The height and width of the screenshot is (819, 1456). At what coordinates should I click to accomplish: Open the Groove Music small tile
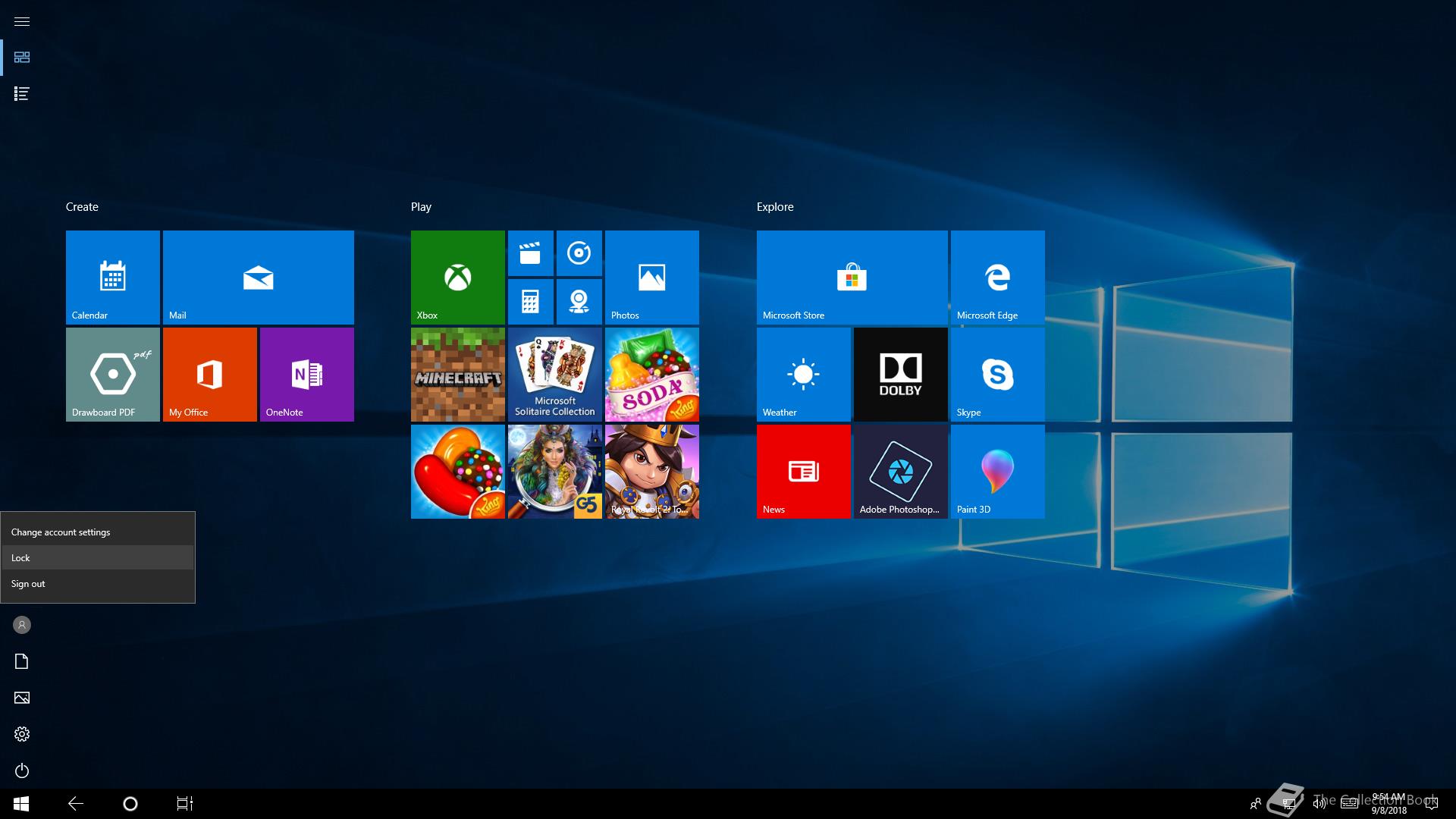pos(579,253)
